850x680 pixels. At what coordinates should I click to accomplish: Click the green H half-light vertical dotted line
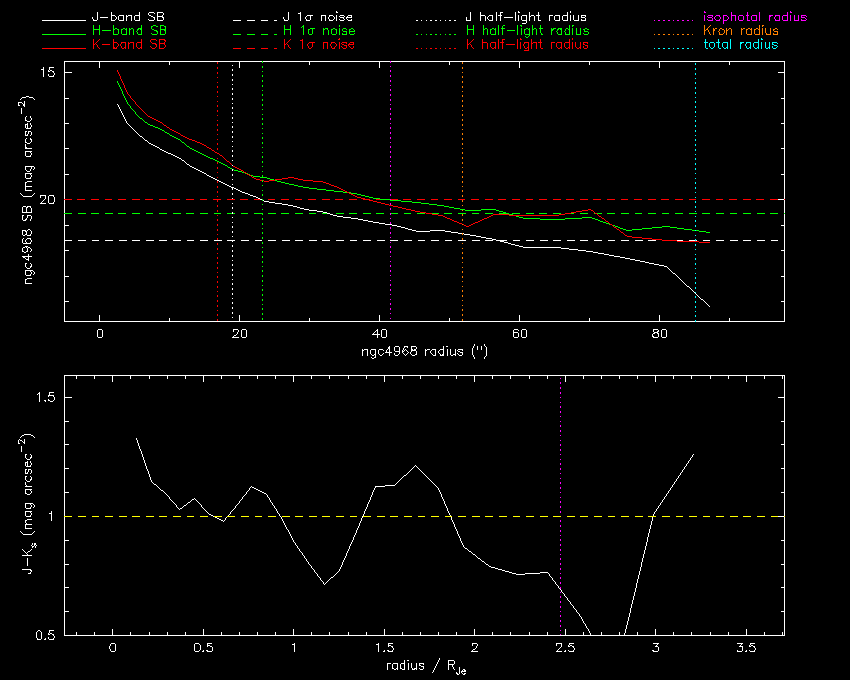[x=262, y=120]
